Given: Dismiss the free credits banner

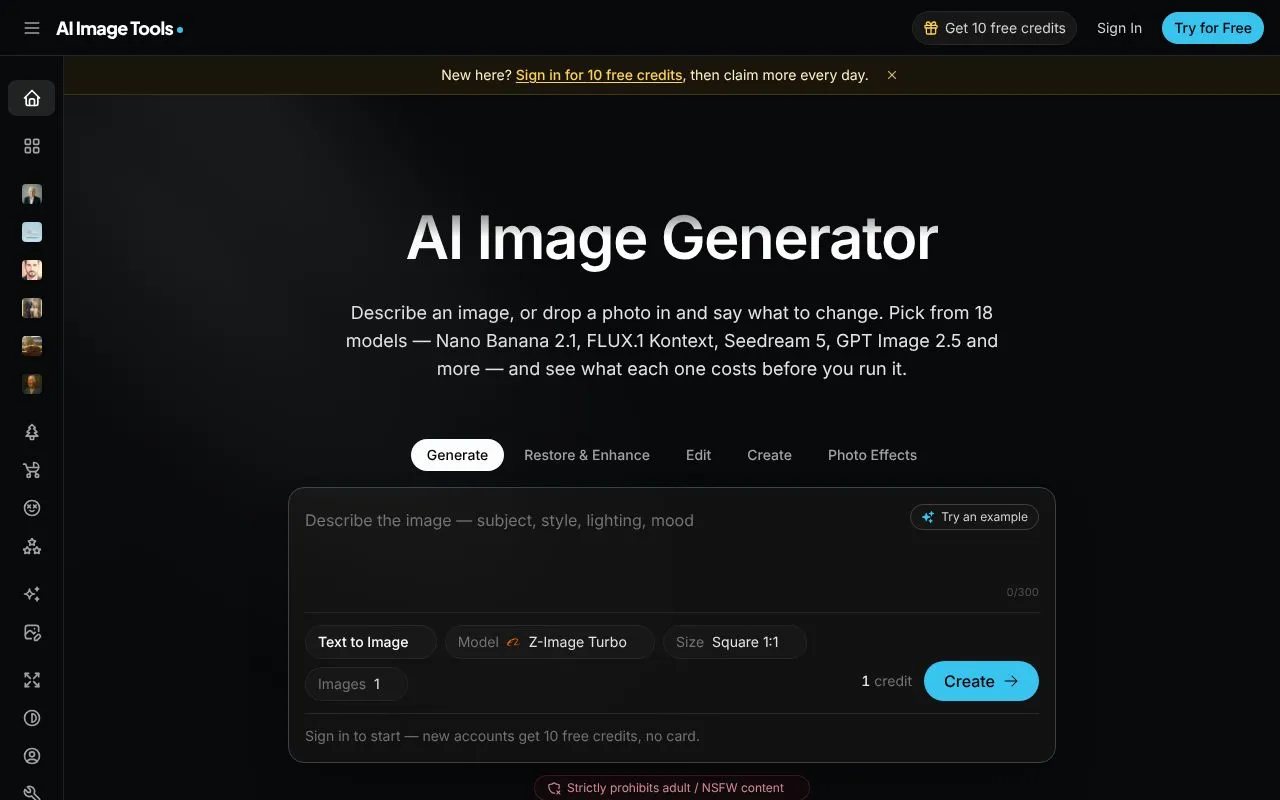Looking at the screenshot, I should 892,75.
